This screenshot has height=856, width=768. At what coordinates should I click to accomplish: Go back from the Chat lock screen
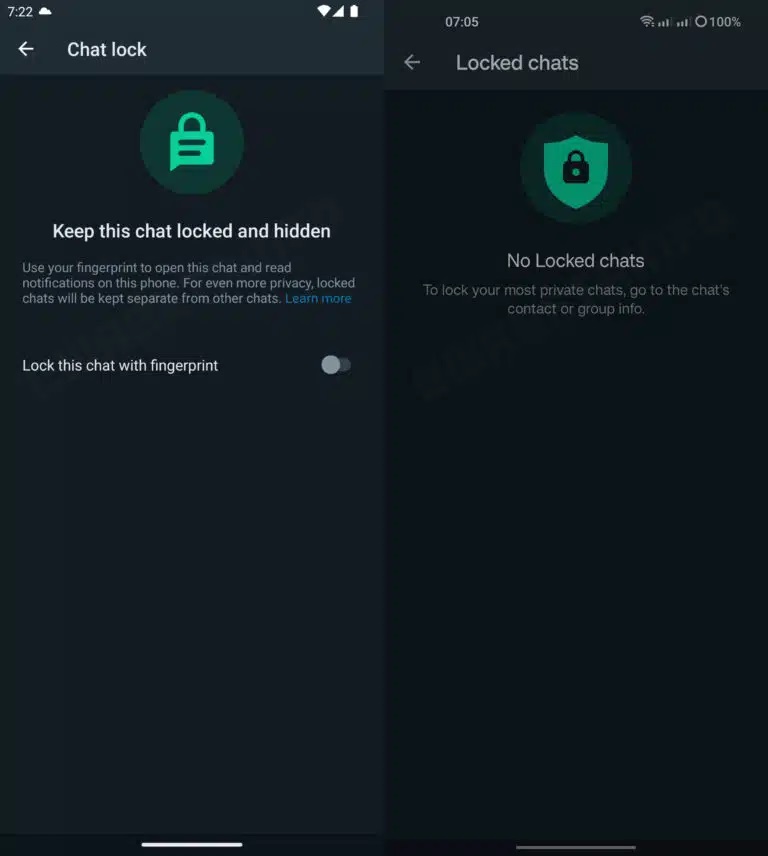[x=26, y=49]
